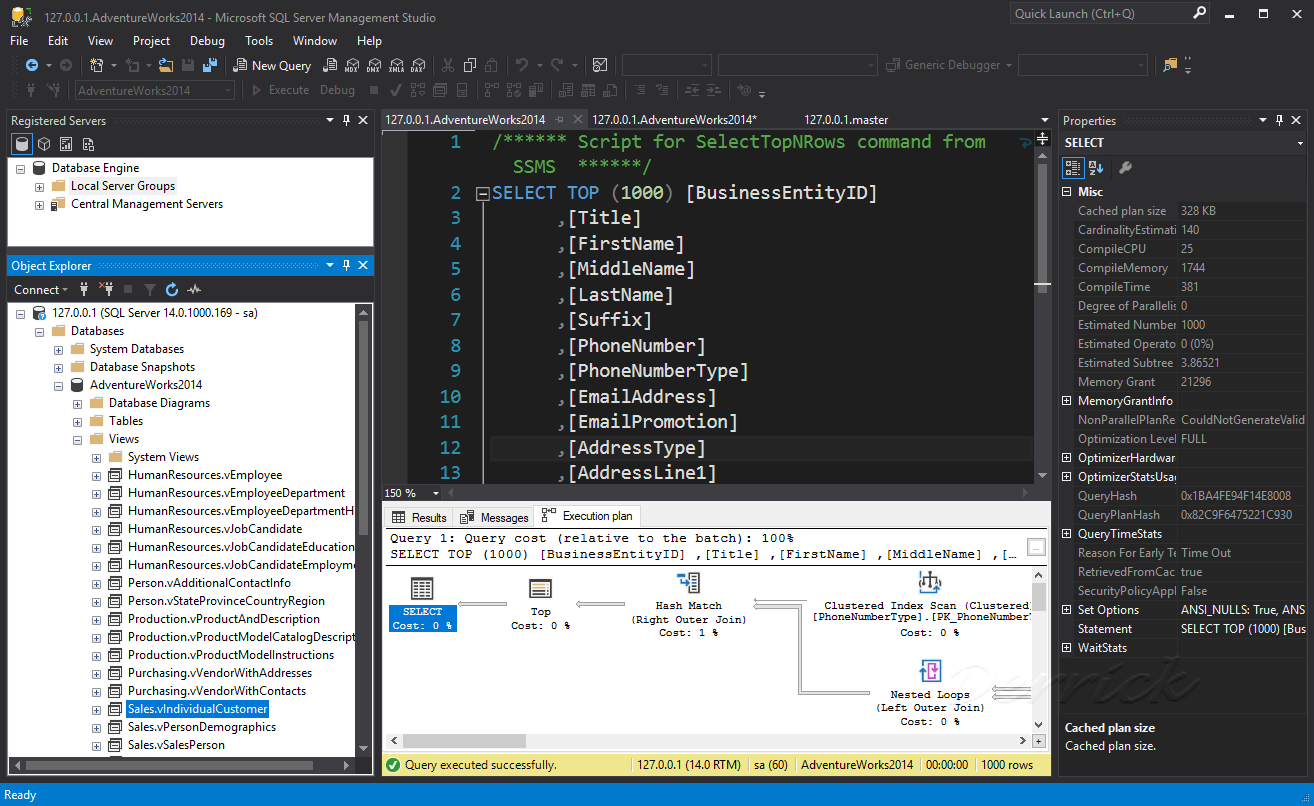The image size is (1314, 806).
Task: Refresh the Object Explorer tree
Action: click(x=172, y=289)
